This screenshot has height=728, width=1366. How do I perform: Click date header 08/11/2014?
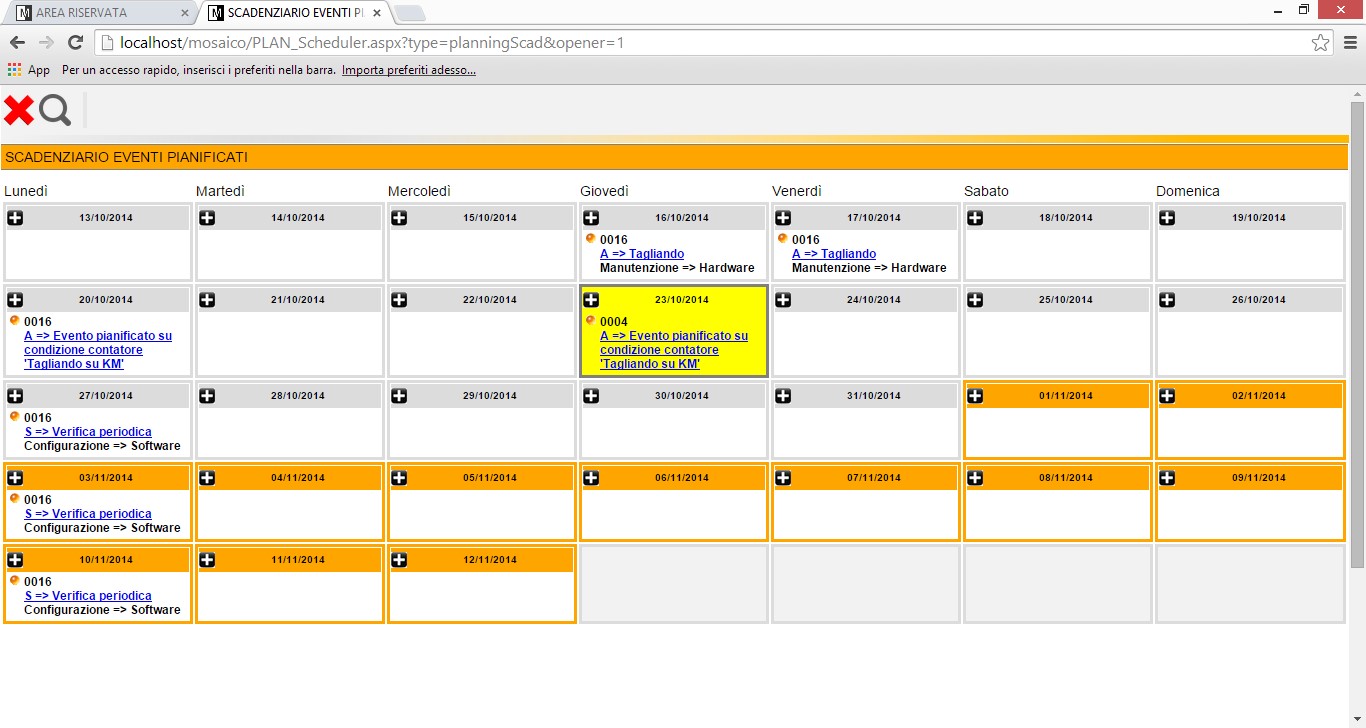point(1066,478)
